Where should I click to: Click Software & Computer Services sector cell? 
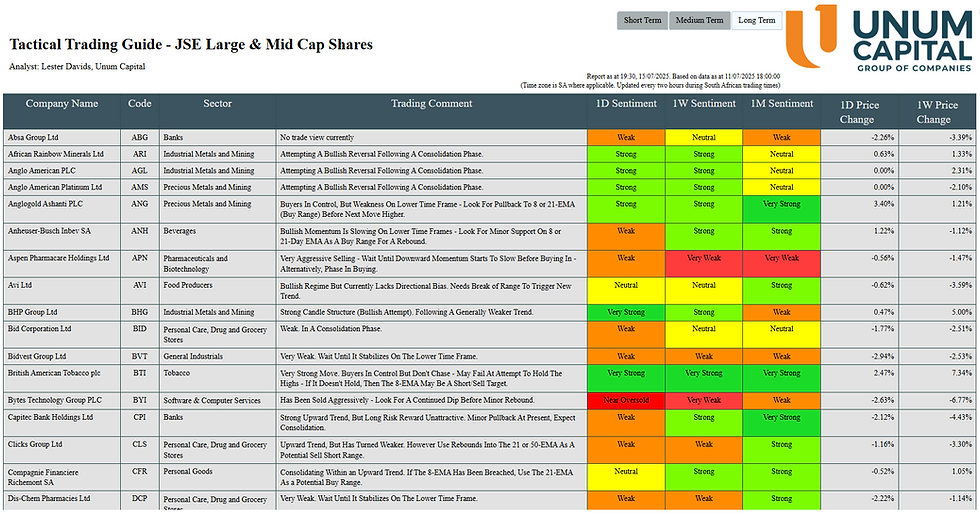[x=218, y=400]
